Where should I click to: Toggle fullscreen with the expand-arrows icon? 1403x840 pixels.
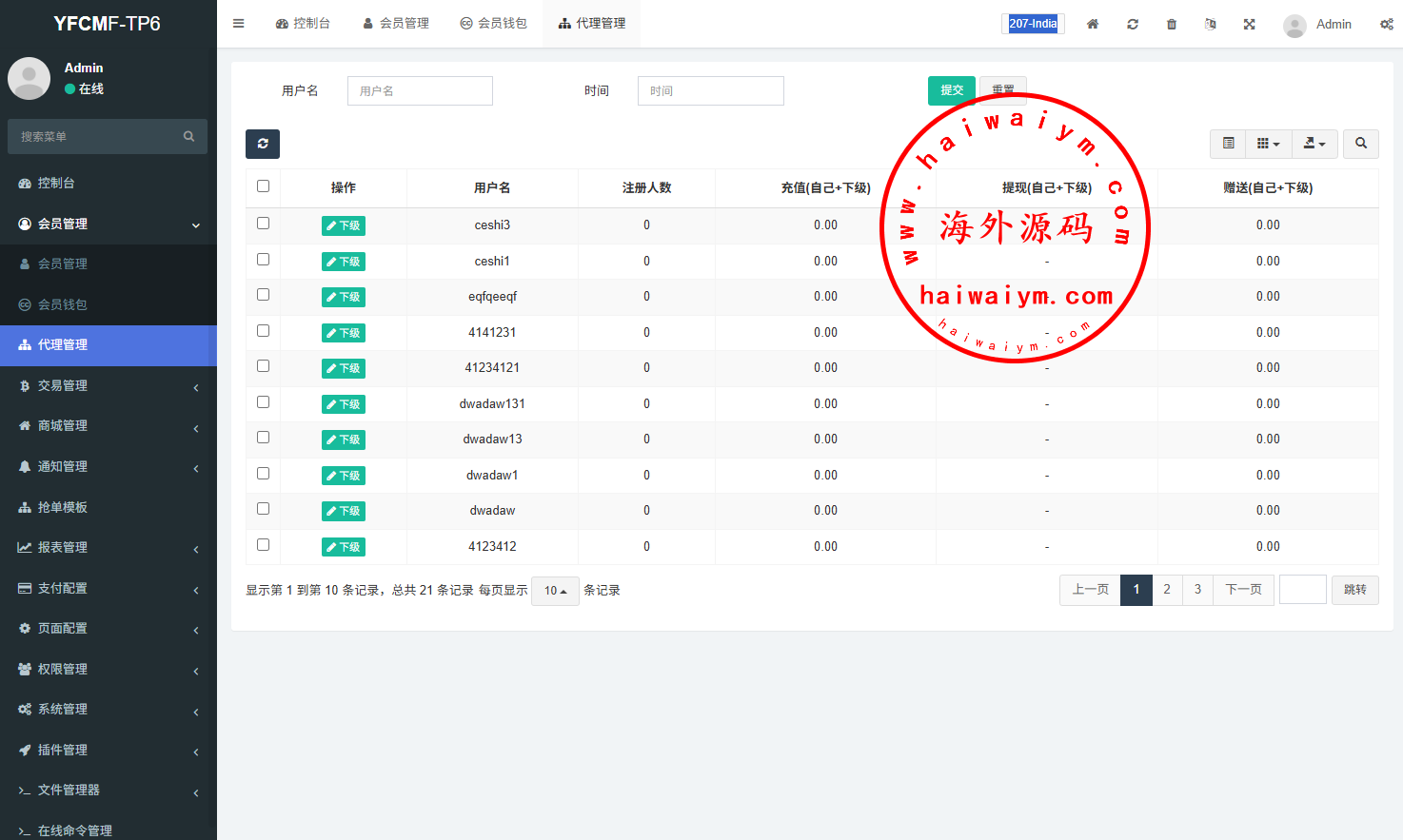[x=1249, y=24]
